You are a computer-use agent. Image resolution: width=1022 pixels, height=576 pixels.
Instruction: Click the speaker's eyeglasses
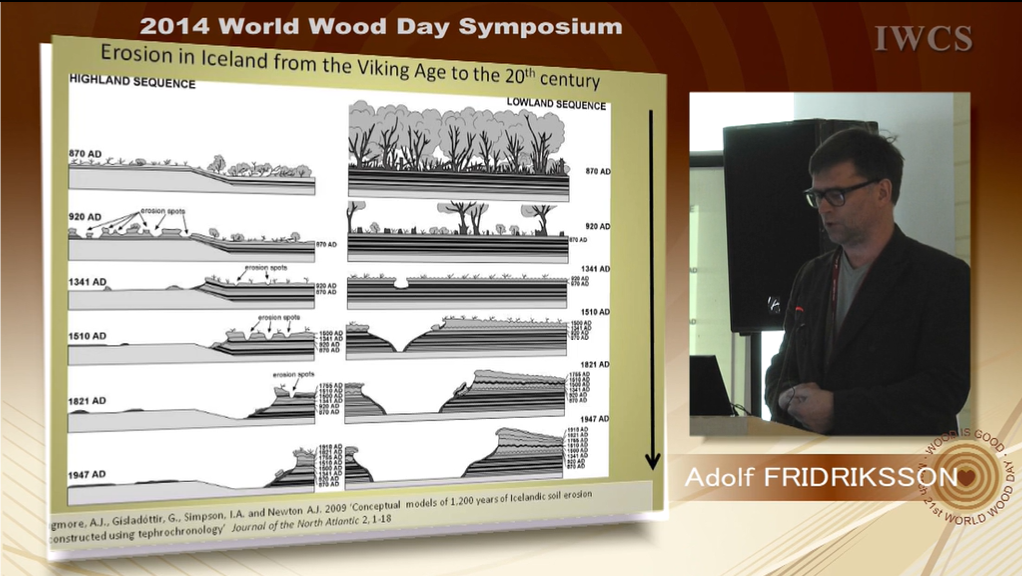tap(840, 194)
